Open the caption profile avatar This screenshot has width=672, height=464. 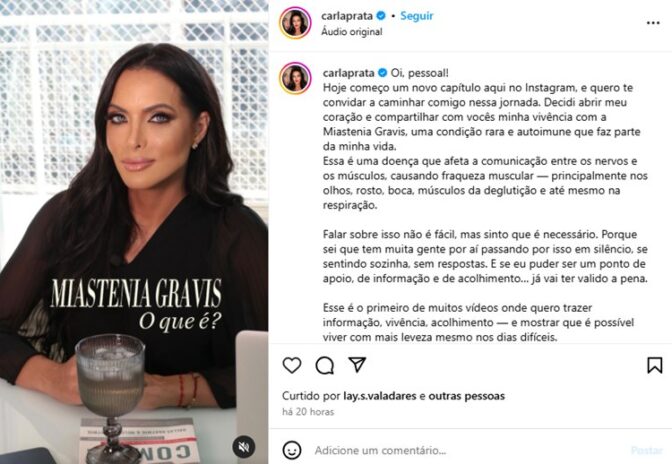tap(295, 78)
